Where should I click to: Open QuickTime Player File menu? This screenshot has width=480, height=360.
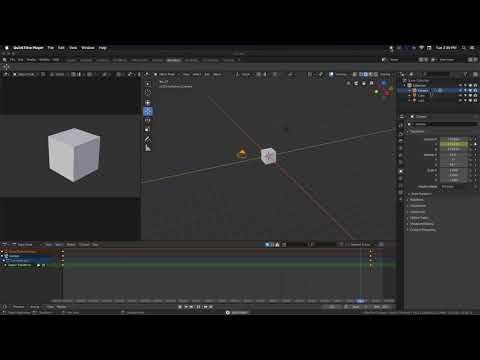(51, 48)
